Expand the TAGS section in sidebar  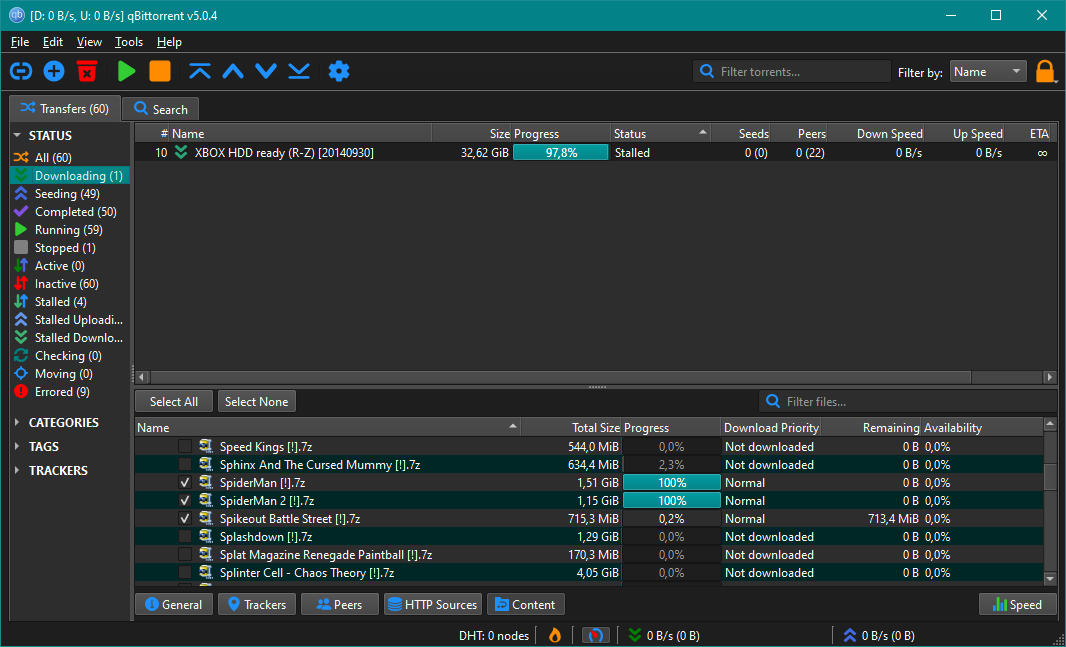click(x=18, y=447)
